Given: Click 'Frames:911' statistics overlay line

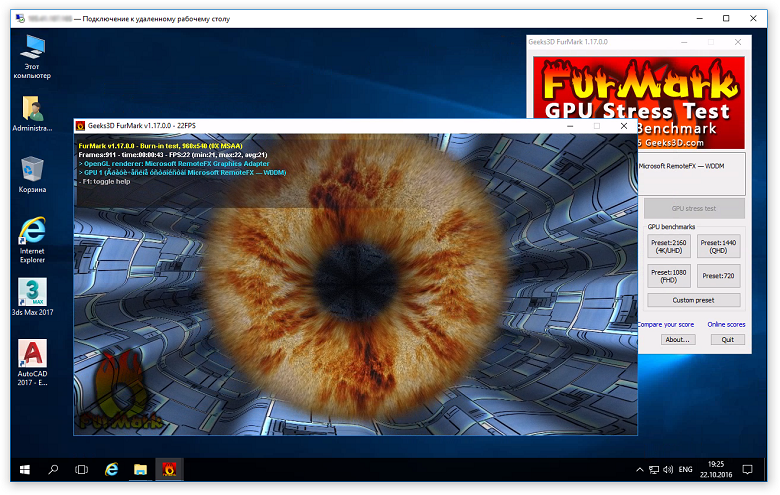Looking at the screenshot, I should point(173,155).
